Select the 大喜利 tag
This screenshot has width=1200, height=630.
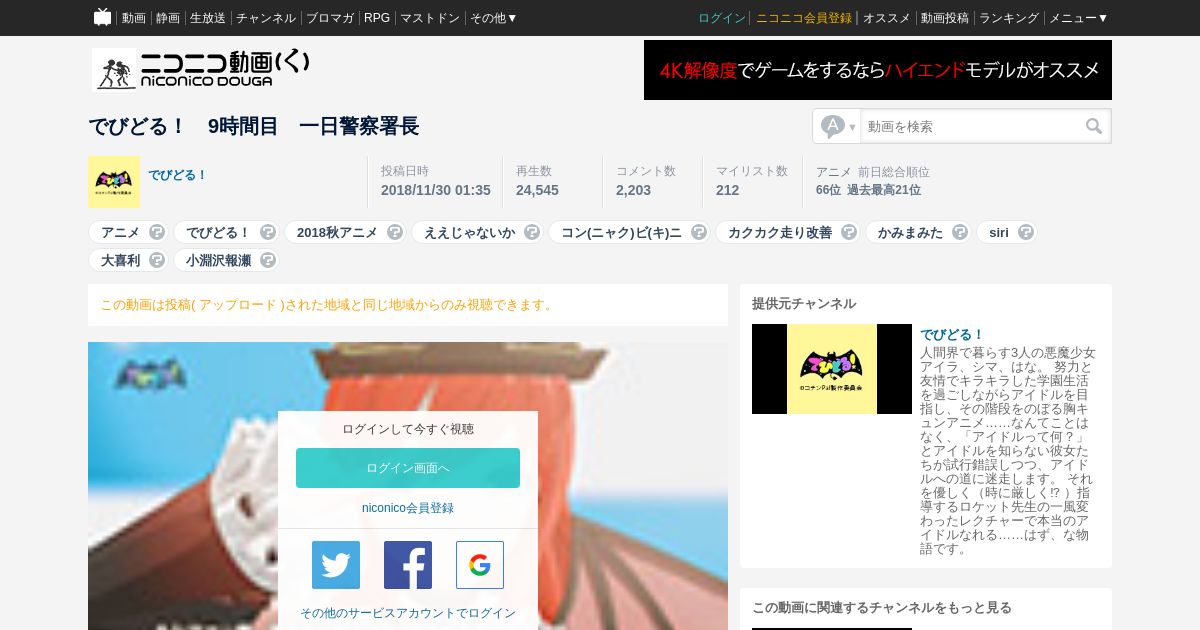[120, 260]
